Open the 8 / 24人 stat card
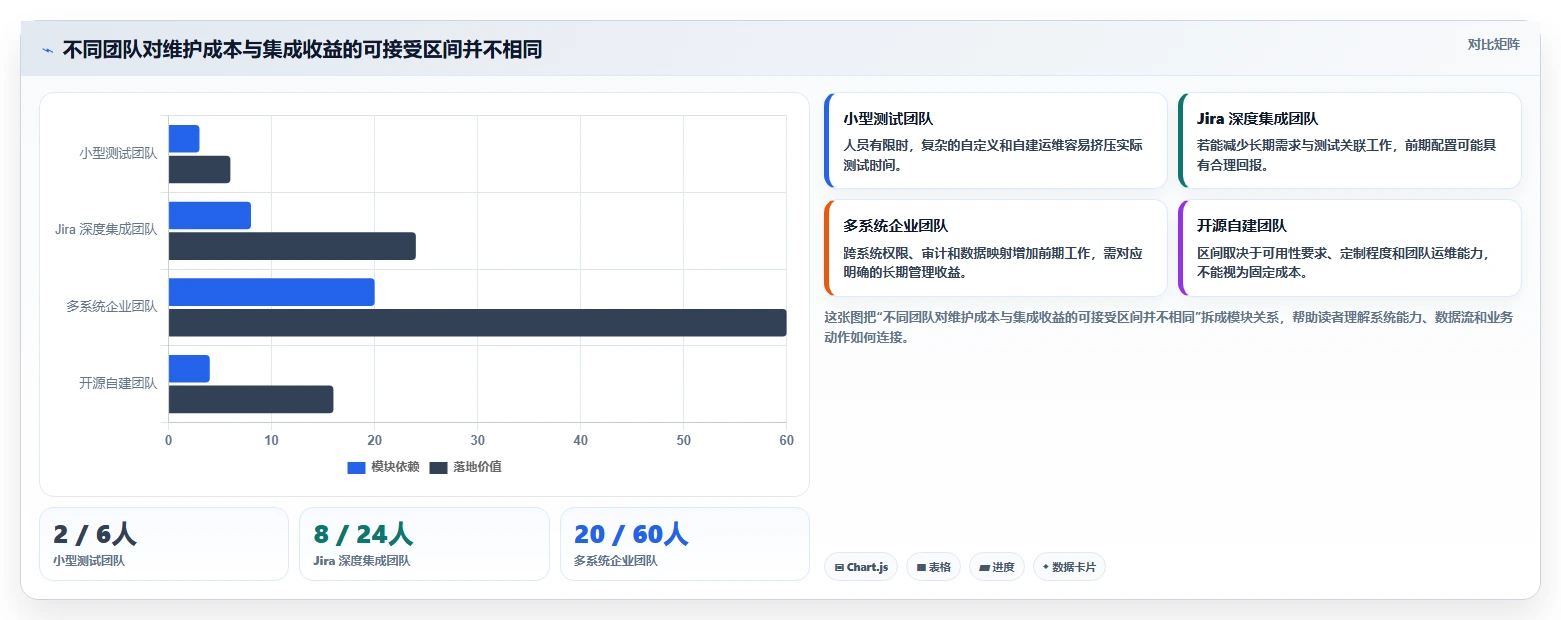Viewport: 1561px width, 620px height. pos(424,544)
